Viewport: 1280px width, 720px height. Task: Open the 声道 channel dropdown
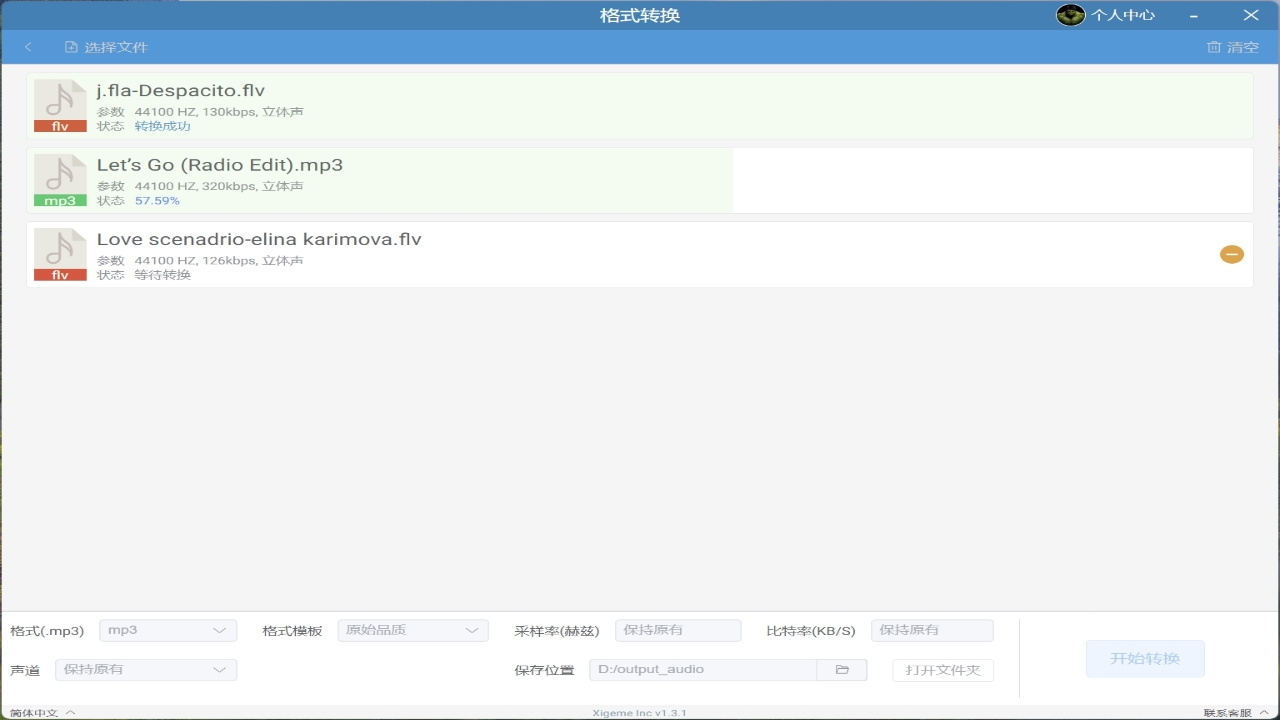[146, 670]
